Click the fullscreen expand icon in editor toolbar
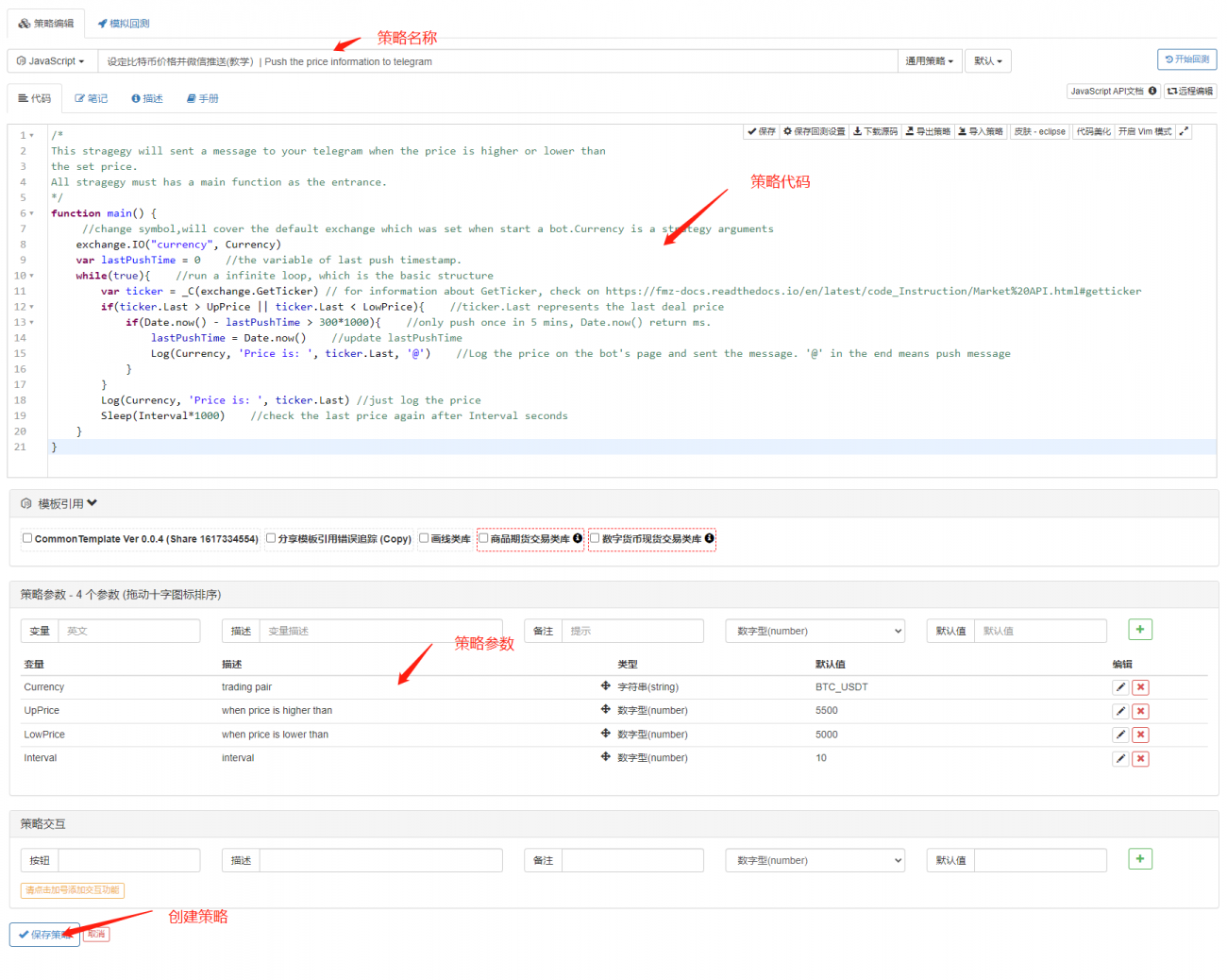1227x980 pixels. [1184, 131]
